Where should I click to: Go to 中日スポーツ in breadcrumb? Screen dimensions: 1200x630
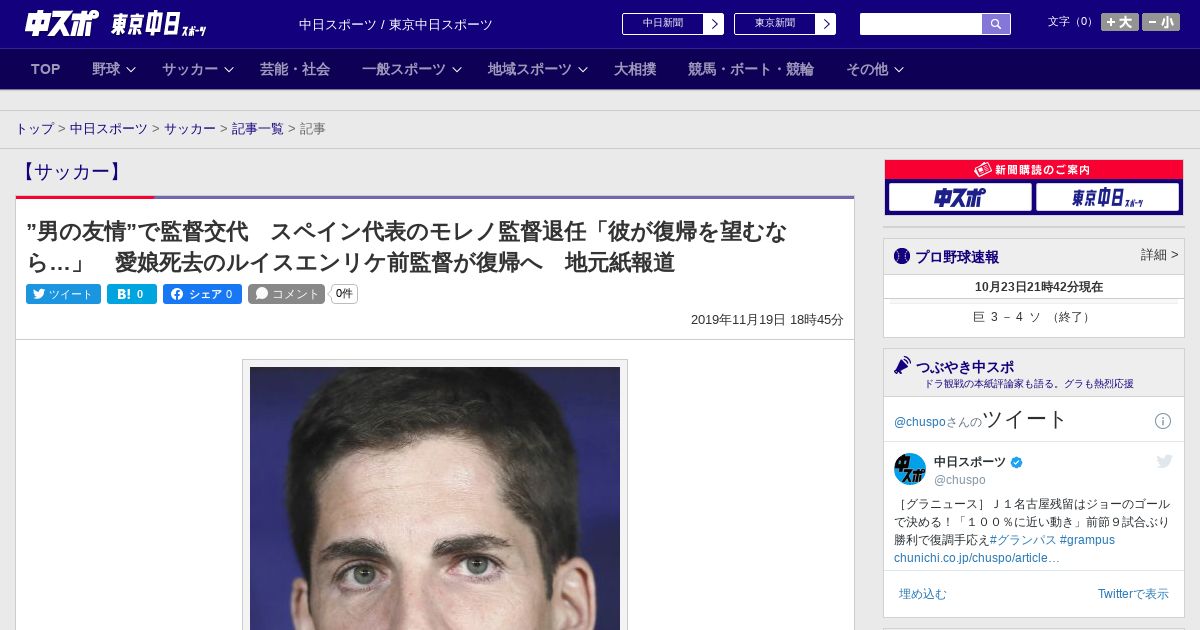coord(109,129)
